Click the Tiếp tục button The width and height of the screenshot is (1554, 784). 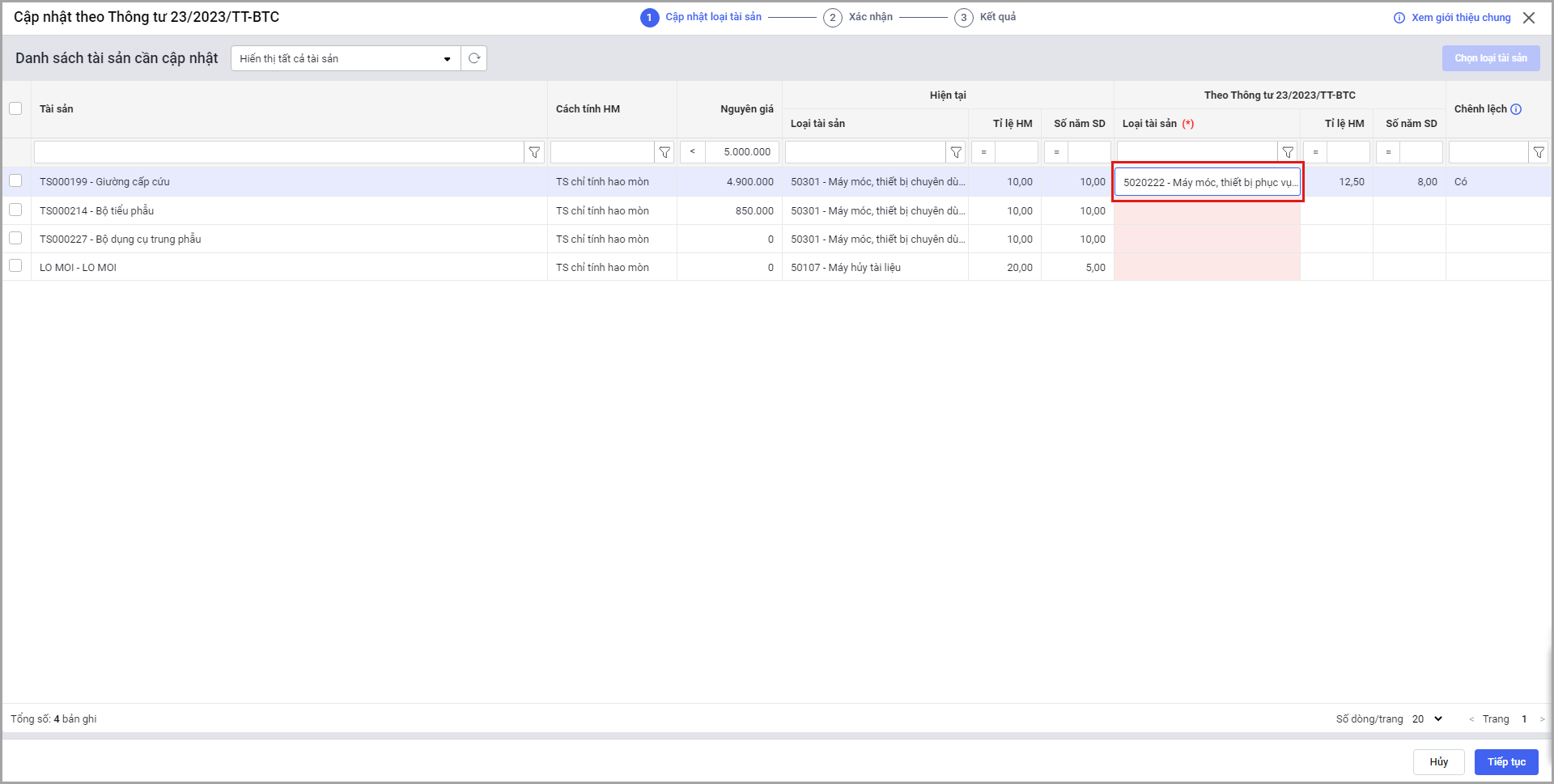(1505, 761)
